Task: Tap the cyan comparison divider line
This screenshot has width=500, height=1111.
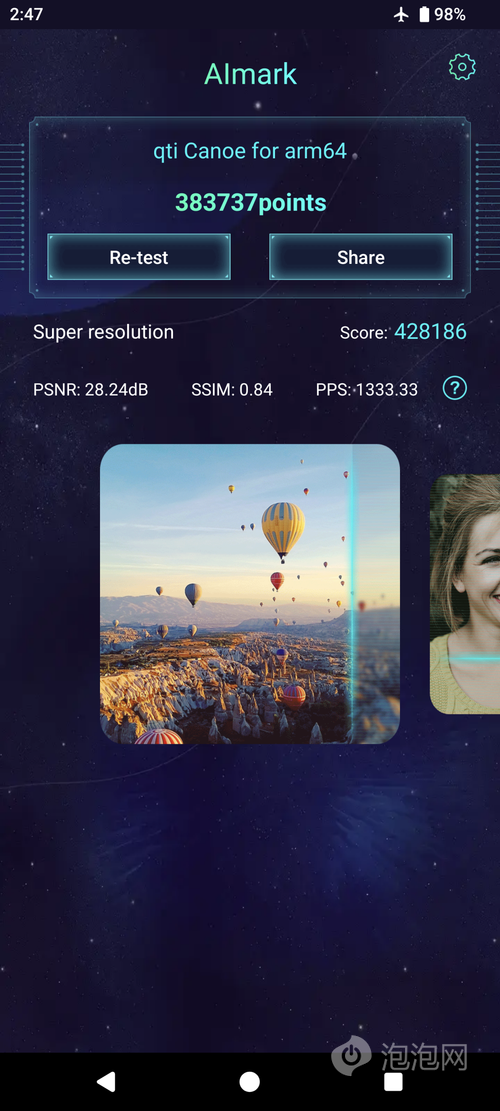Action: click(352, 594)
